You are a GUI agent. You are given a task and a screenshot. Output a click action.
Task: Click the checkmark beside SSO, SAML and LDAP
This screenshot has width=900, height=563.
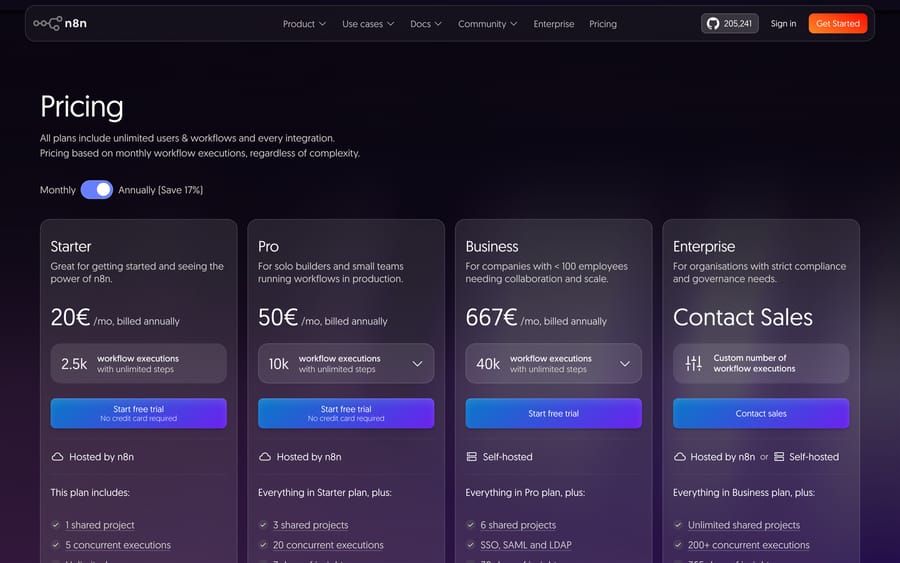(471, 545)
